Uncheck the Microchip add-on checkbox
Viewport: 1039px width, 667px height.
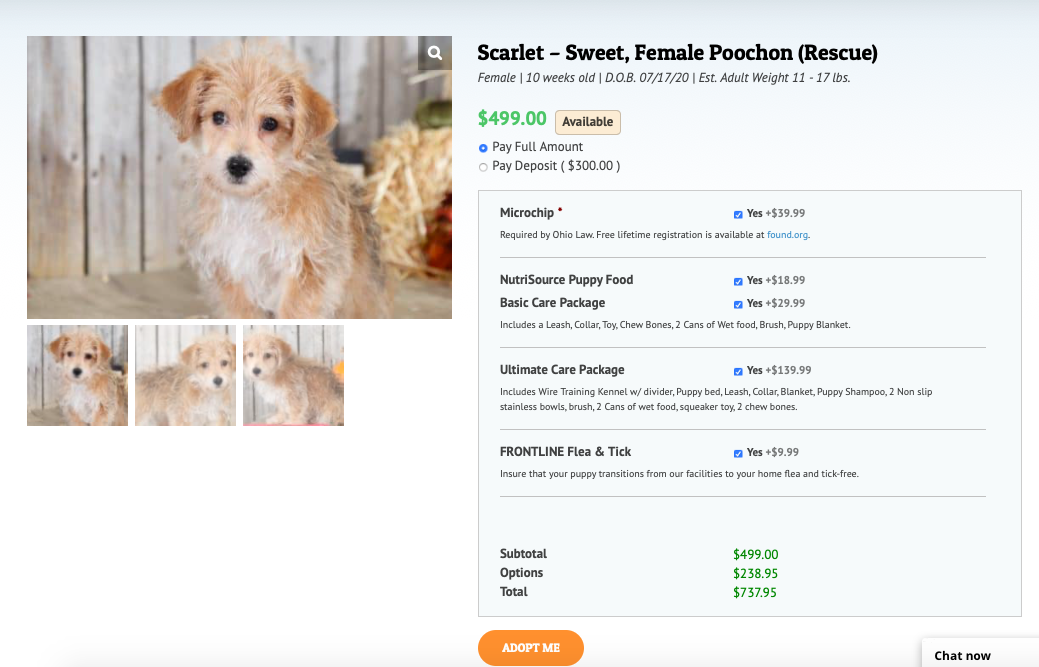[x=738, y=214]
